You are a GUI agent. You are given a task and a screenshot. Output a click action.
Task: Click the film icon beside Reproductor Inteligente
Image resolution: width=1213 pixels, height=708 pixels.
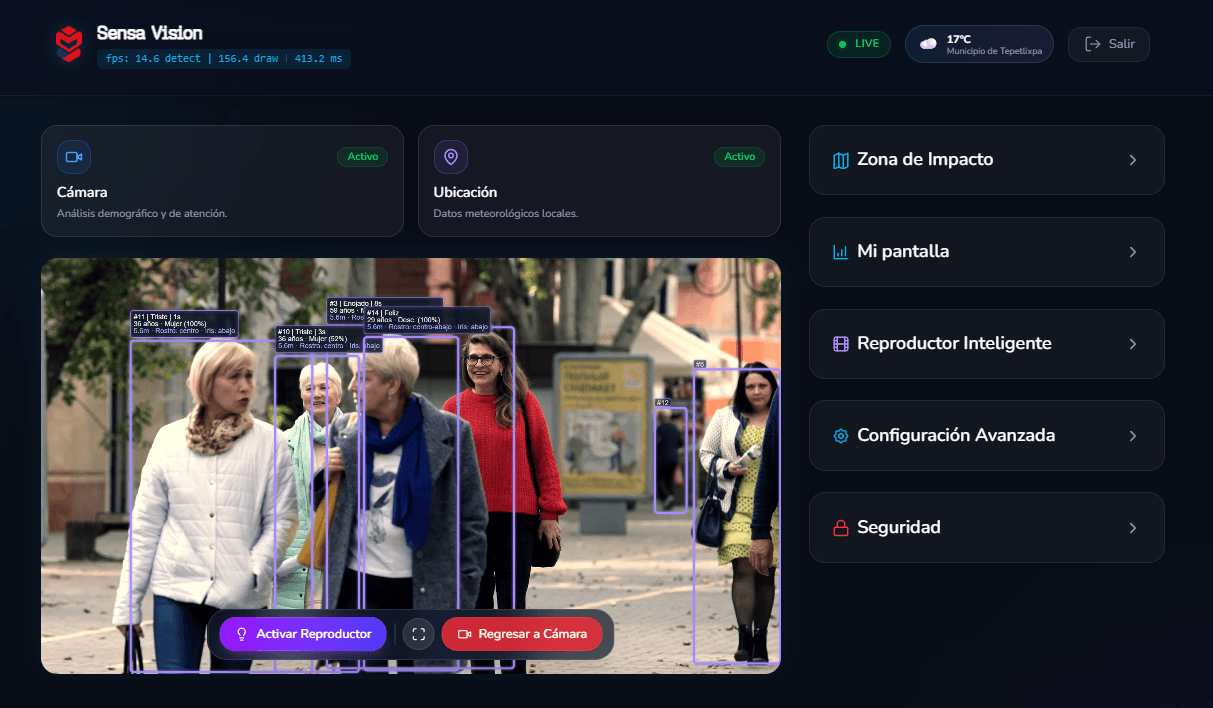click(840, 344)
